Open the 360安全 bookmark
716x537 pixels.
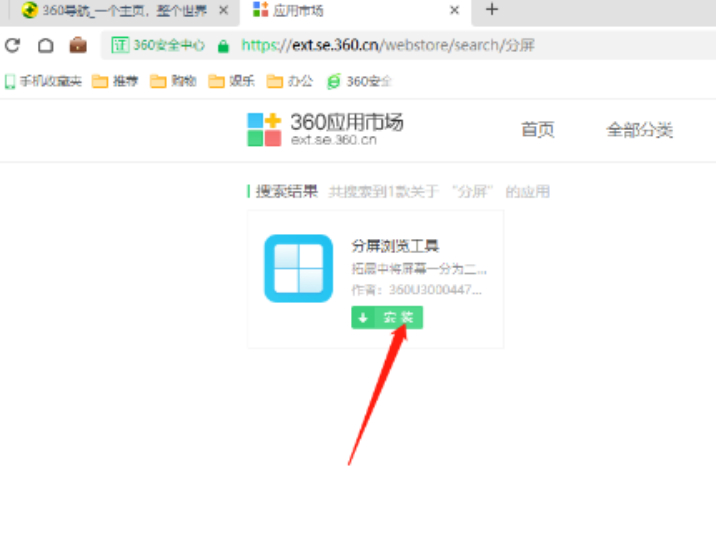point(359,81)
